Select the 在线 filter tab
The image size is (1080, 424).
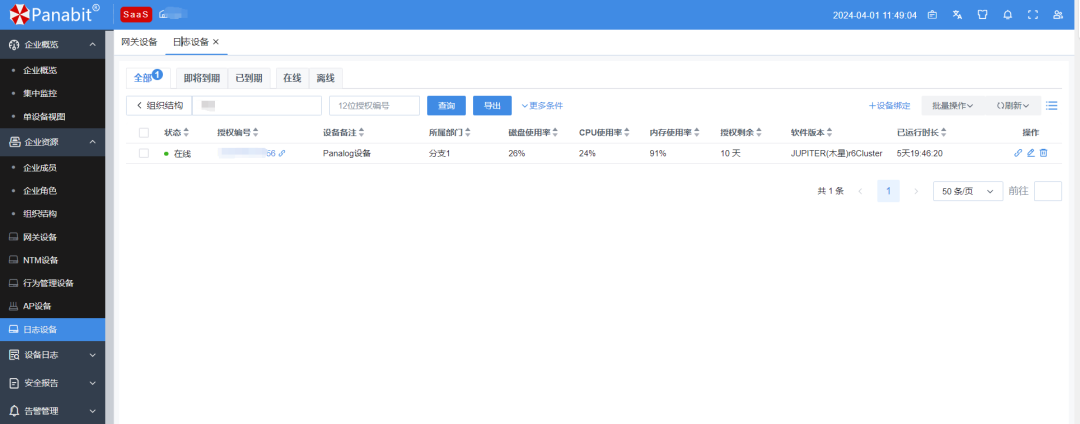292,78
